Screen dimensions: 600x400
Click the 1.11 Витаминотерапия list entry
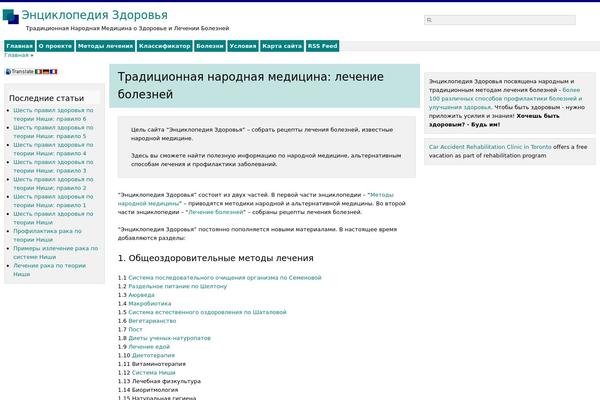[x=152, y=364]
